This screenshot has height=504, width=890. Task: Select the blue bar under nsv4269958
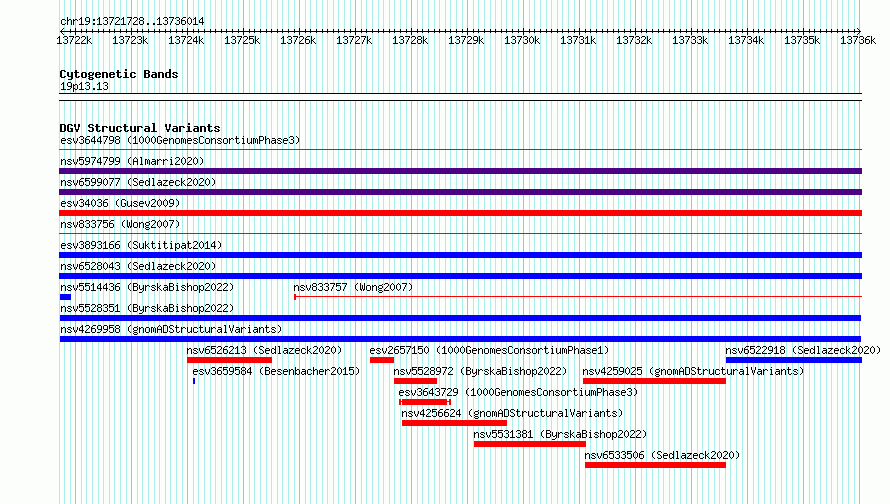pos(460,339)
